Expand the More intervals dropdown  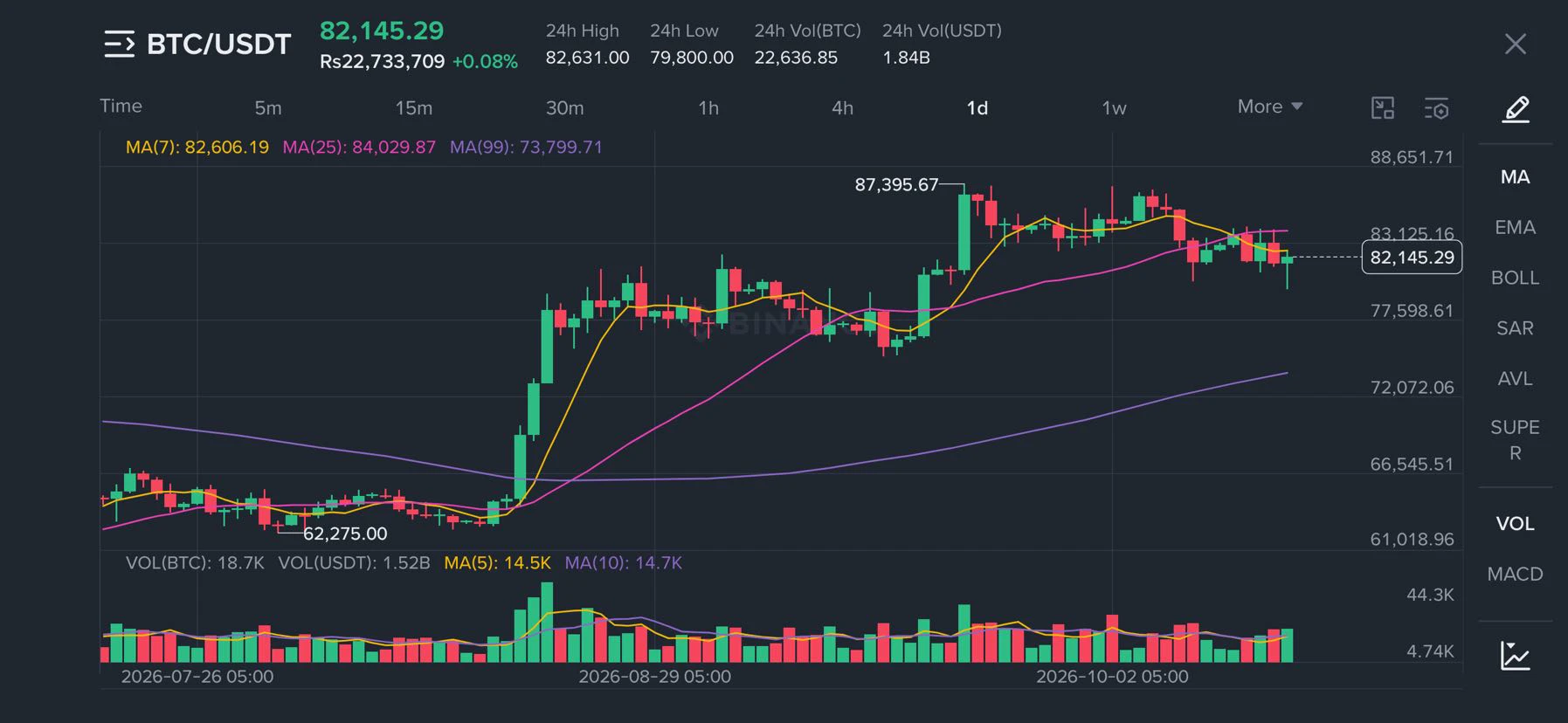click(1270, 107)
